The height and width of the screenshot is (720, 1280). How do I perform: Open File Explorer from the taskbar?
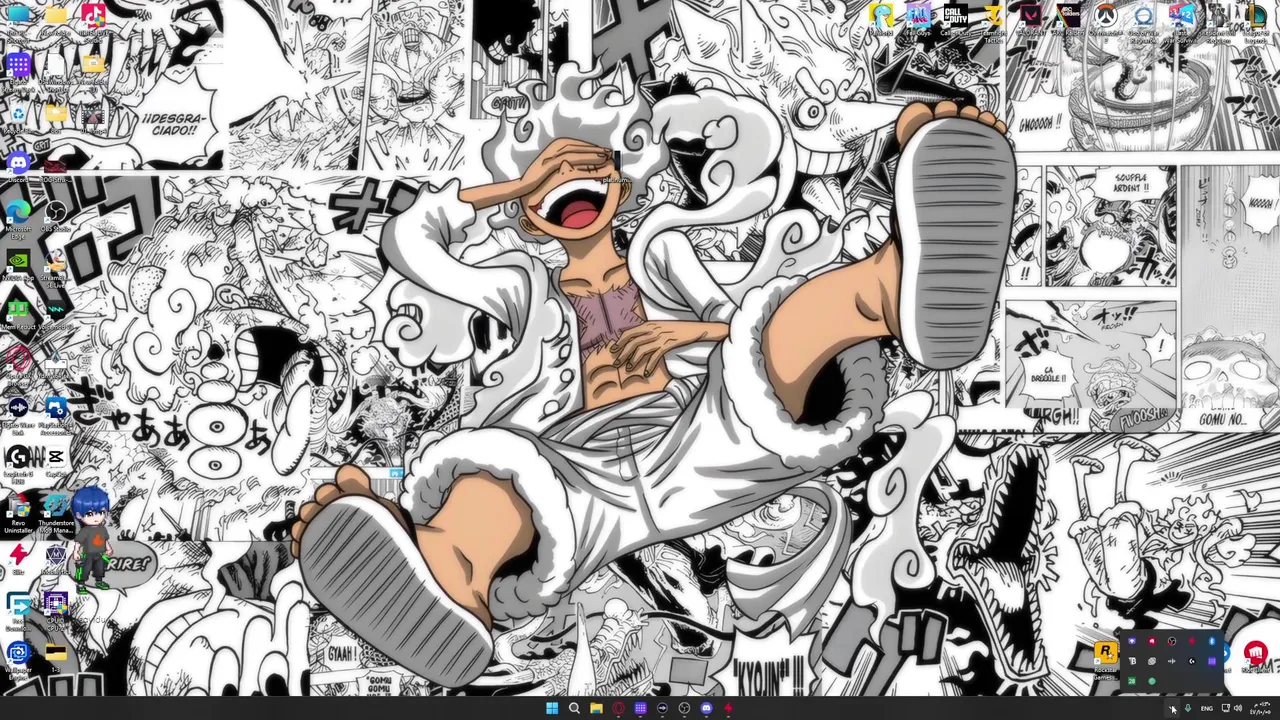[x=596, y=709]
